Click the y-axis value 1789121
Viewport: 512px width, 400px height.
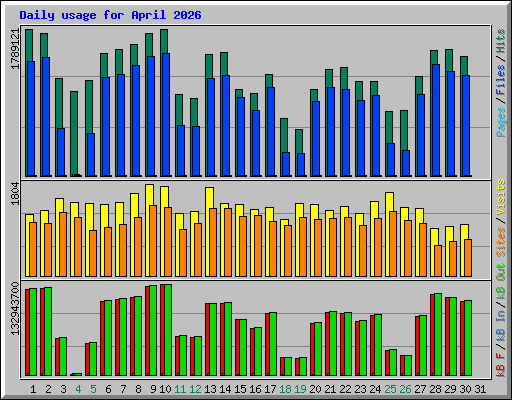(15, 49)
